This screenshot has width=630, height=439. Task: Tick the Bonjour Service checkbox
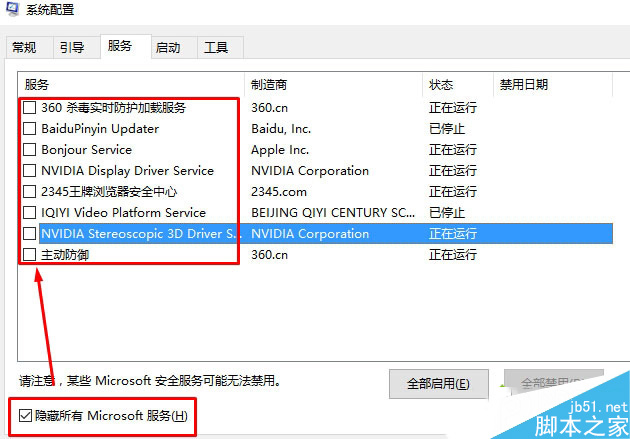[30, 150]
